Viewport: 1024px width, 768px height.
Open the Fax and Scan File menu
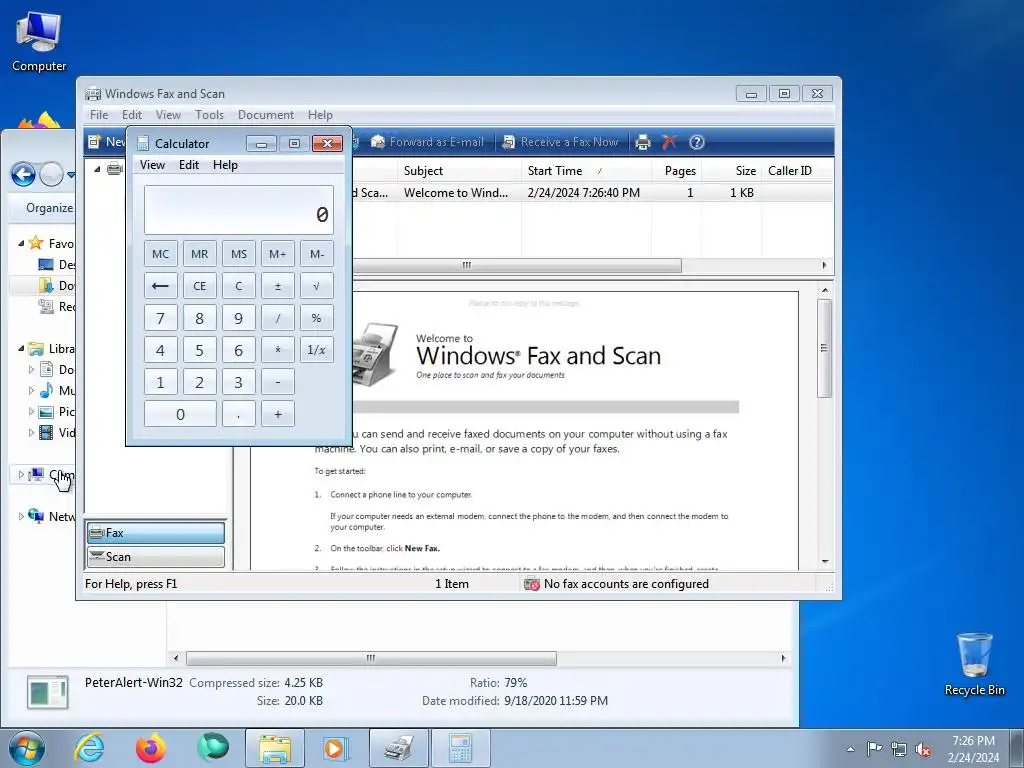pyautogui.click(x=99, y=114)
